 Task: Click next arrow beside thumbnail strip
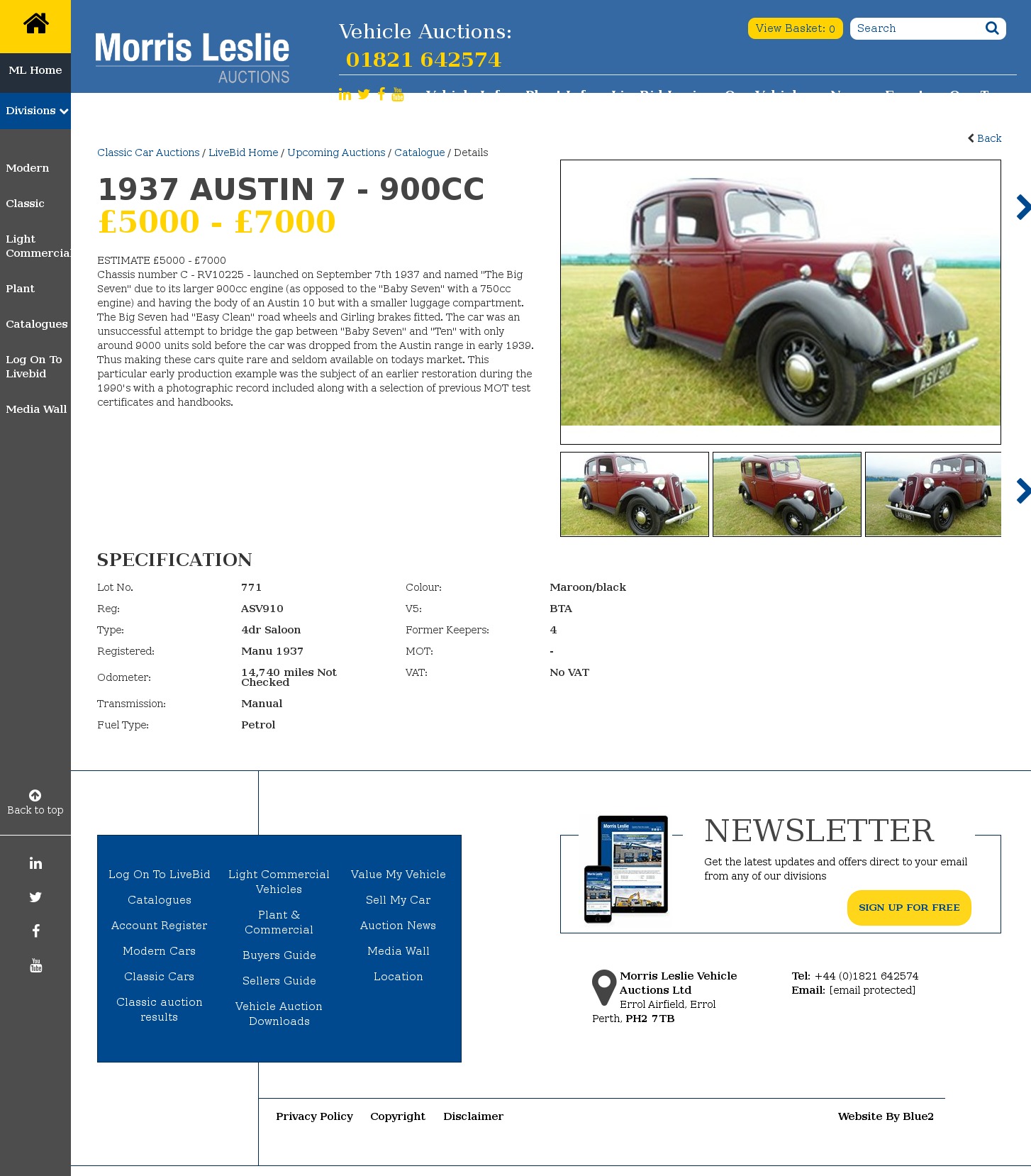point(1022,491)
